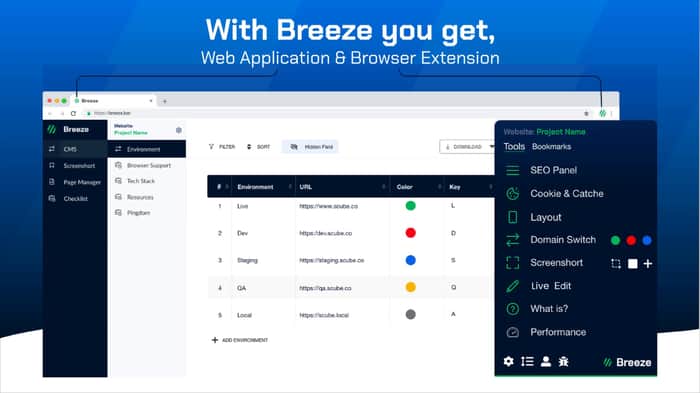Screen dimensions: 700x393
Task: Open Screenshort in left sidebar
Action: [x=75, y=166]
